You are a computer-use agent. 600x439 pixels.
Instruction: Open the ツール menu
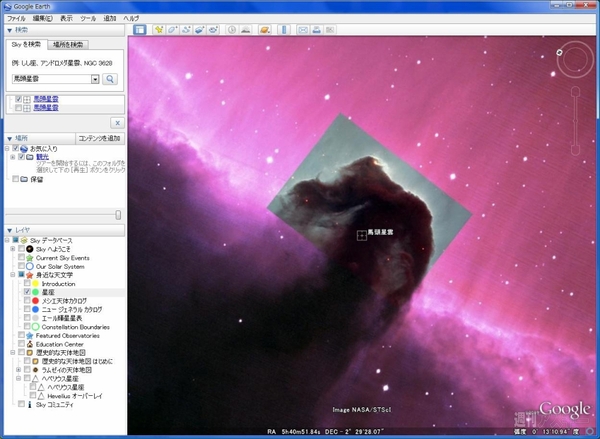point(88,18)
